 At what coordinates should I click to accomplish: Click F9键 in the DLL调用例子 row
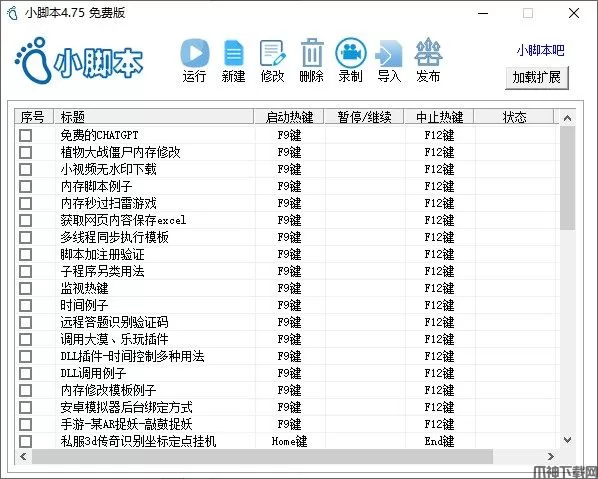click(x=289, y=373)
